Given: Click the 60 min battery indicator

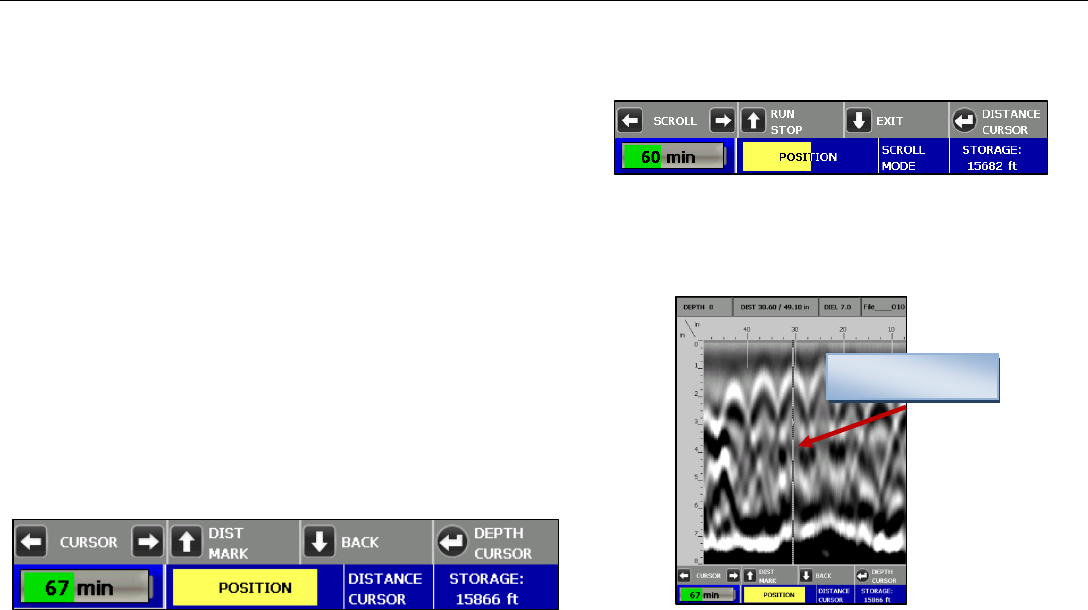Looking at the screenshot, I should (674, 156).
